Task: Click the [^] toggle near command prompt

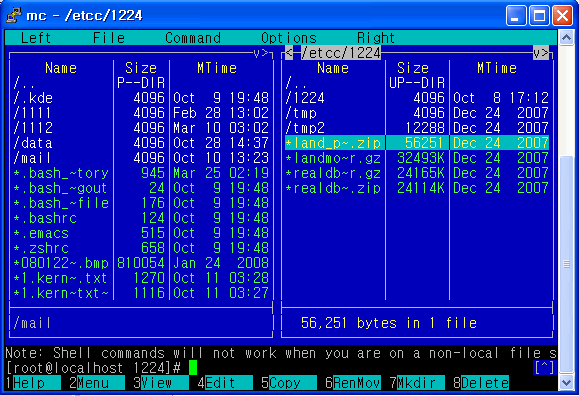Action: pos(544,368)
